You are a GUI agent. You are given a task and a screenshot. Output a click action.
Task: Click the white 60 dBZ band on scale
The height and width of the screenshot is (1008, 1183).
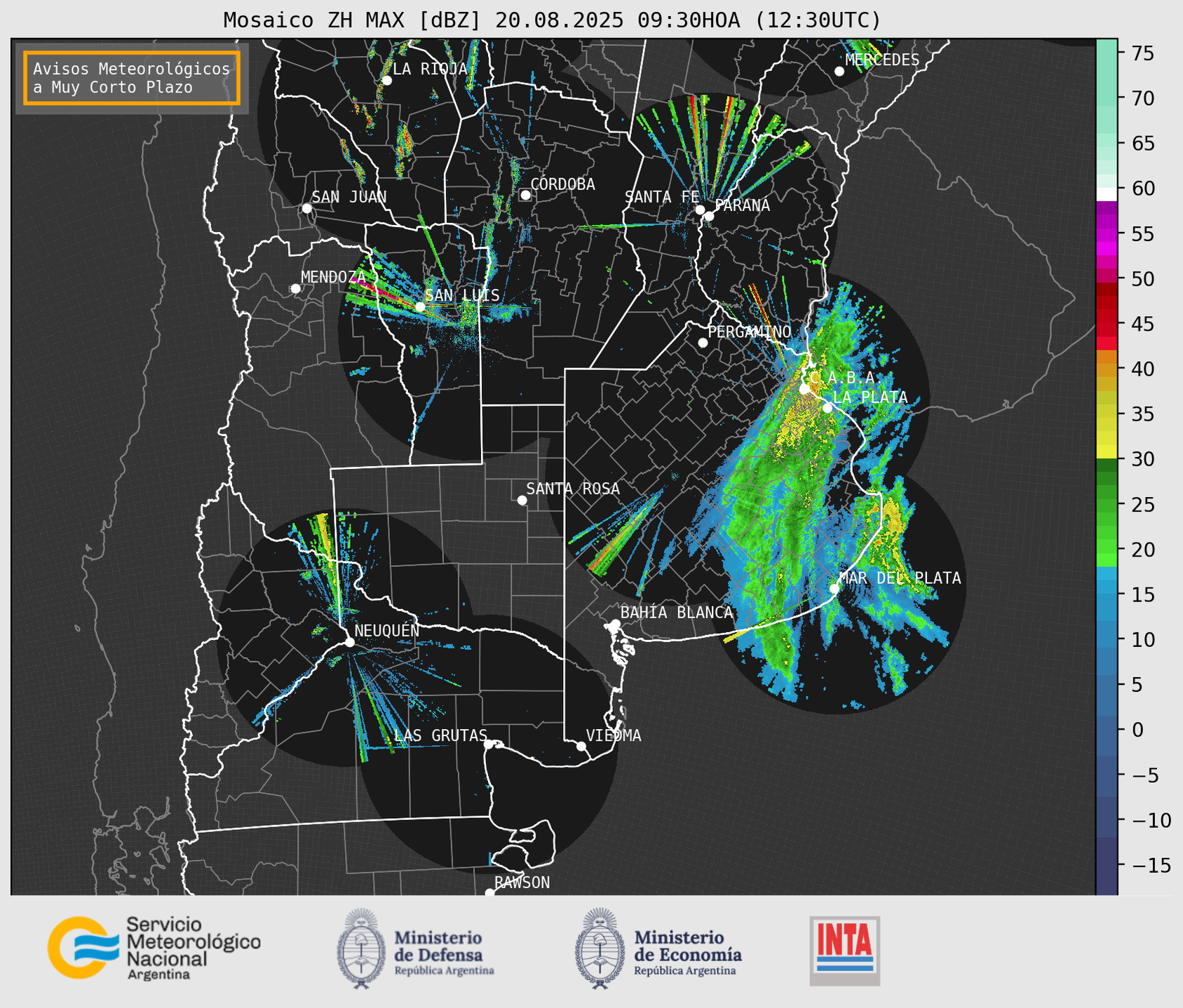[1107, 194]
